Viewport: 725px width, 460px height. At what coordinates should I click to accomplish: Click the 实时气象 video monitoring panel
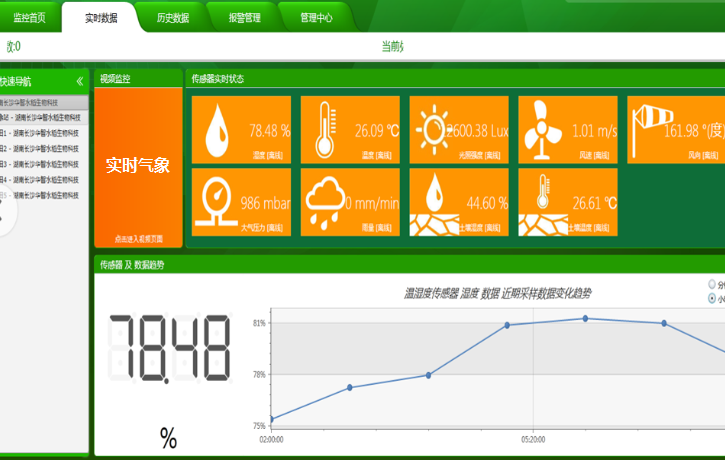tap(138, 165)
